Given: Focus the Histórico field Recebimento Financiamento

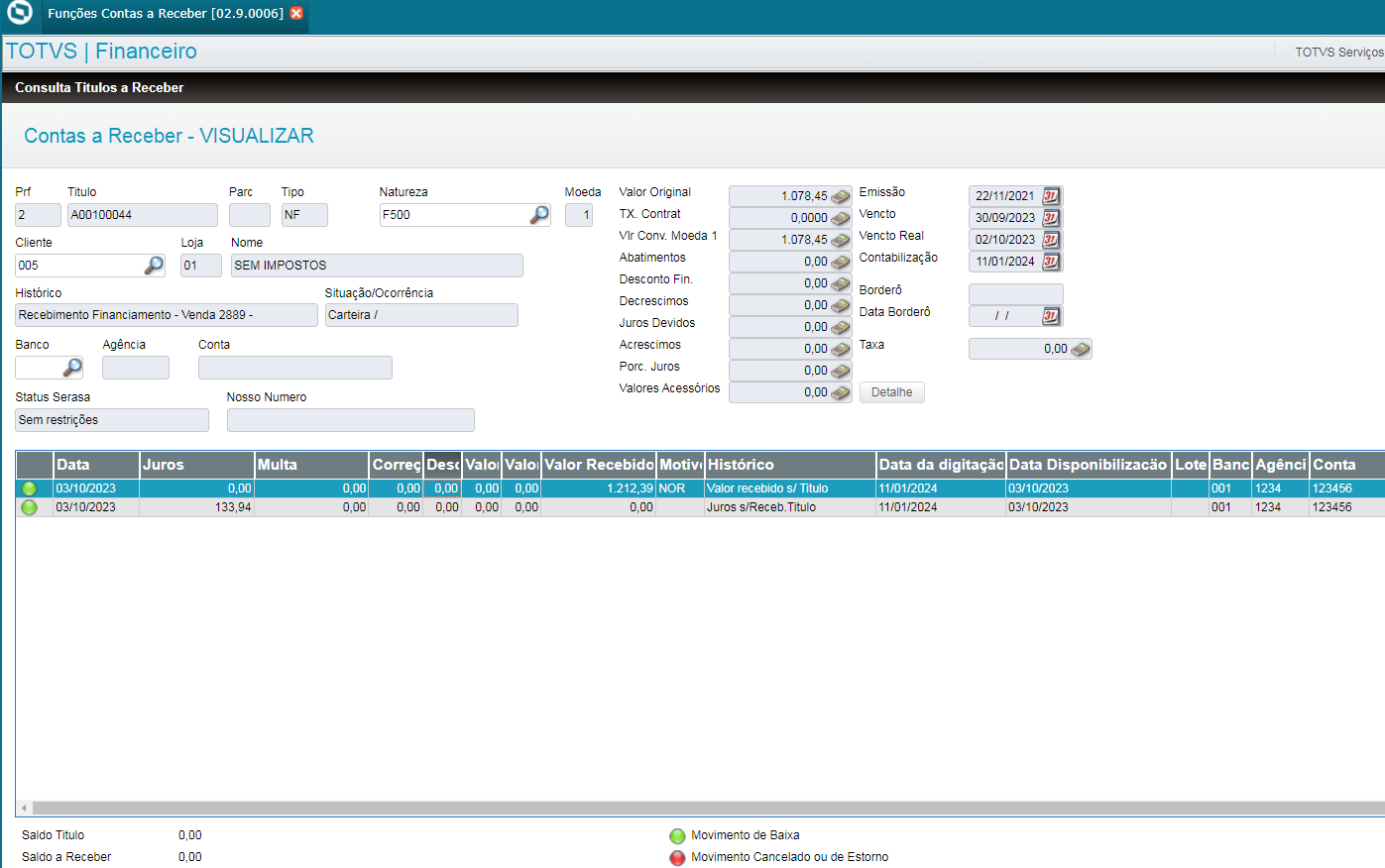Looking at the screenshot, I should coord(167,315).
